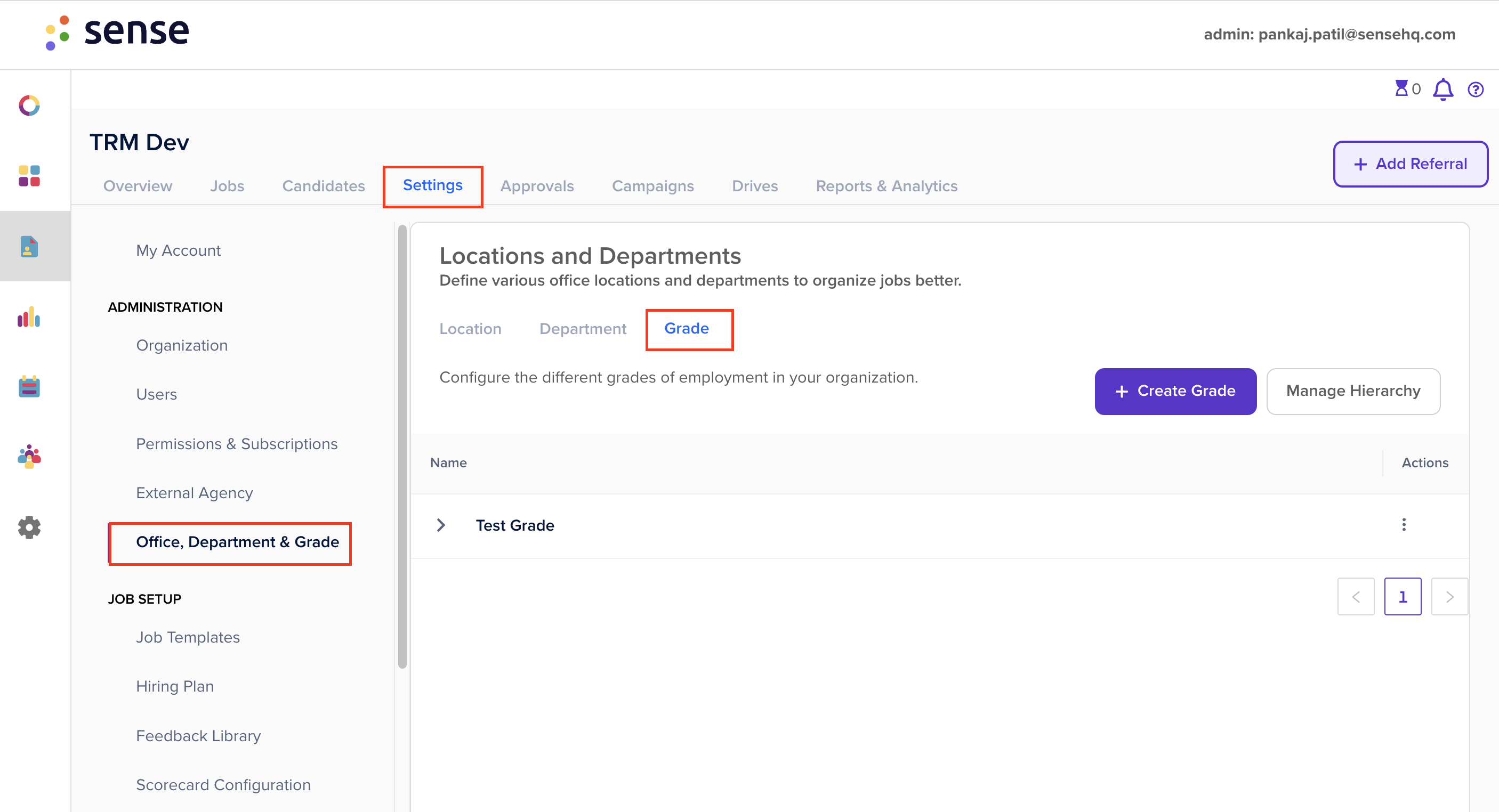1499x812 pixels.
Task: Go to next page of grades
Action: (x=1449, y=596)
